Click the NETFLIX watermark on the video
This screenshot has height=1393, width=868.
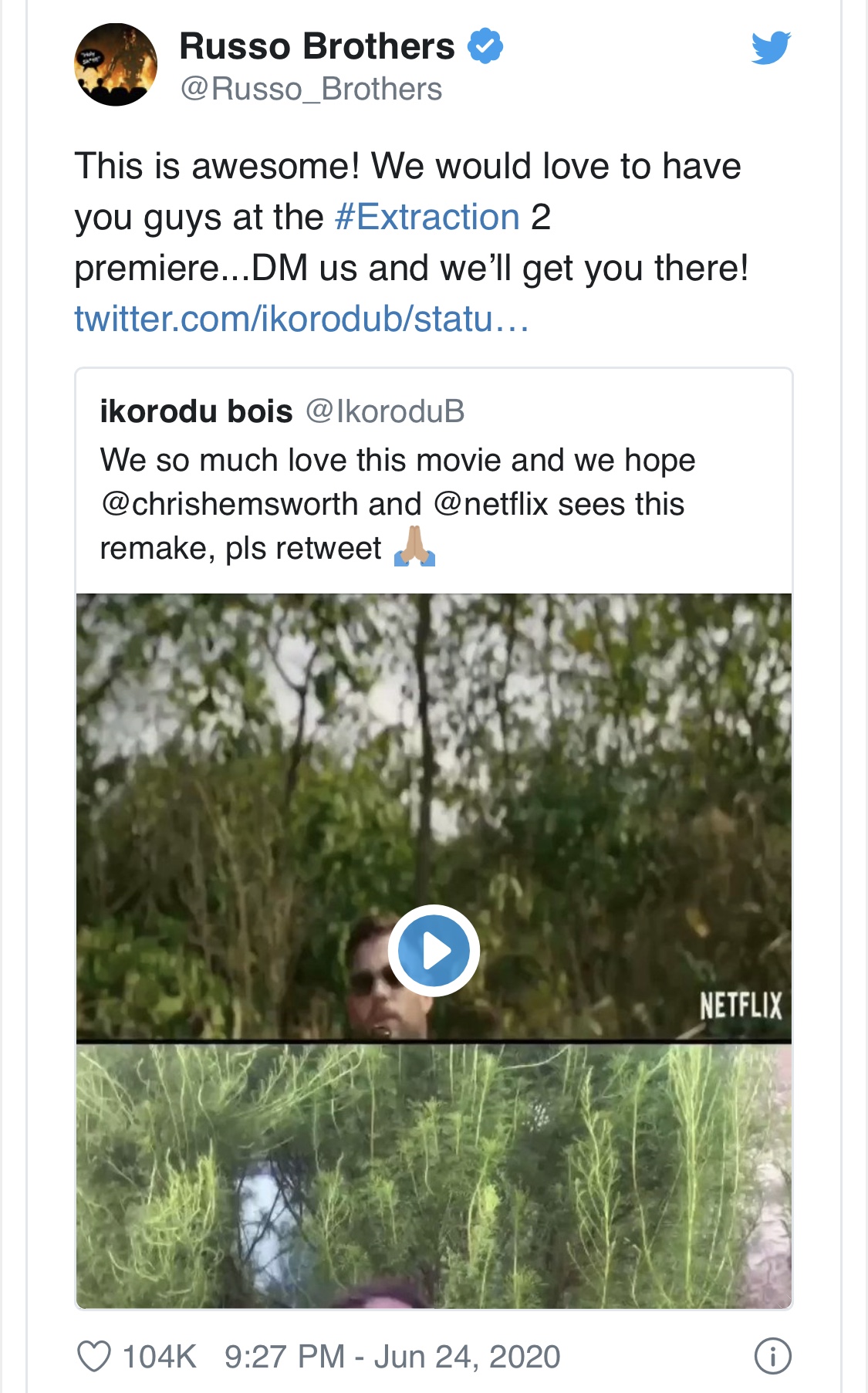741,1006
